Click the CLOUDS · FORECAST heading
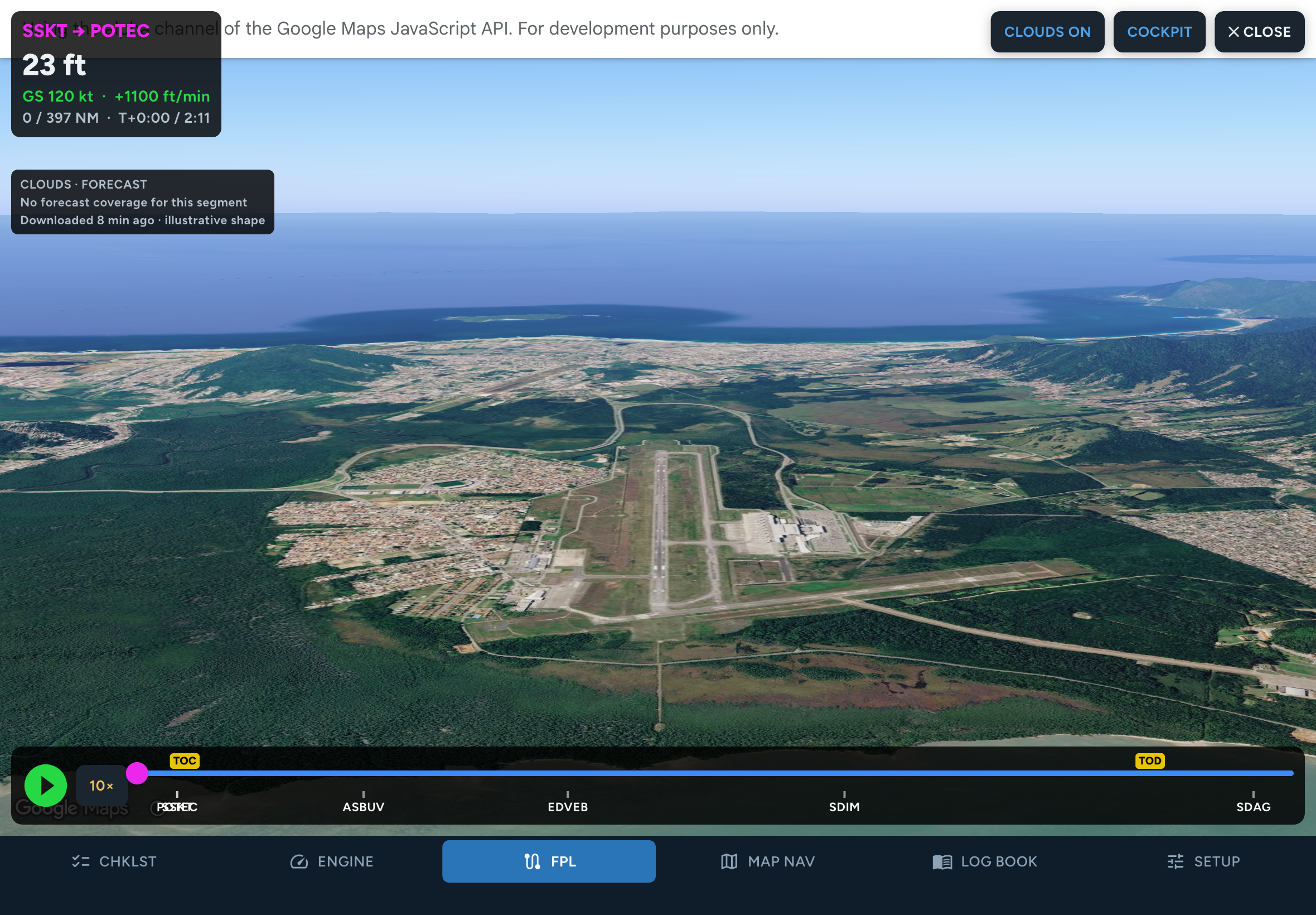1316x915 pixels. pyautogui.click(x=84, y=184)
